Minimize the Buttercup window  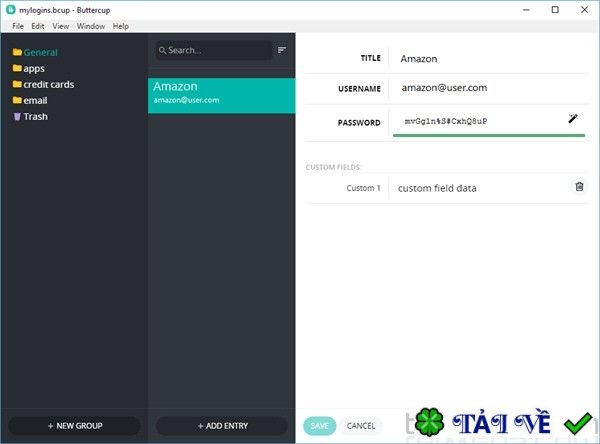point(526,10)
